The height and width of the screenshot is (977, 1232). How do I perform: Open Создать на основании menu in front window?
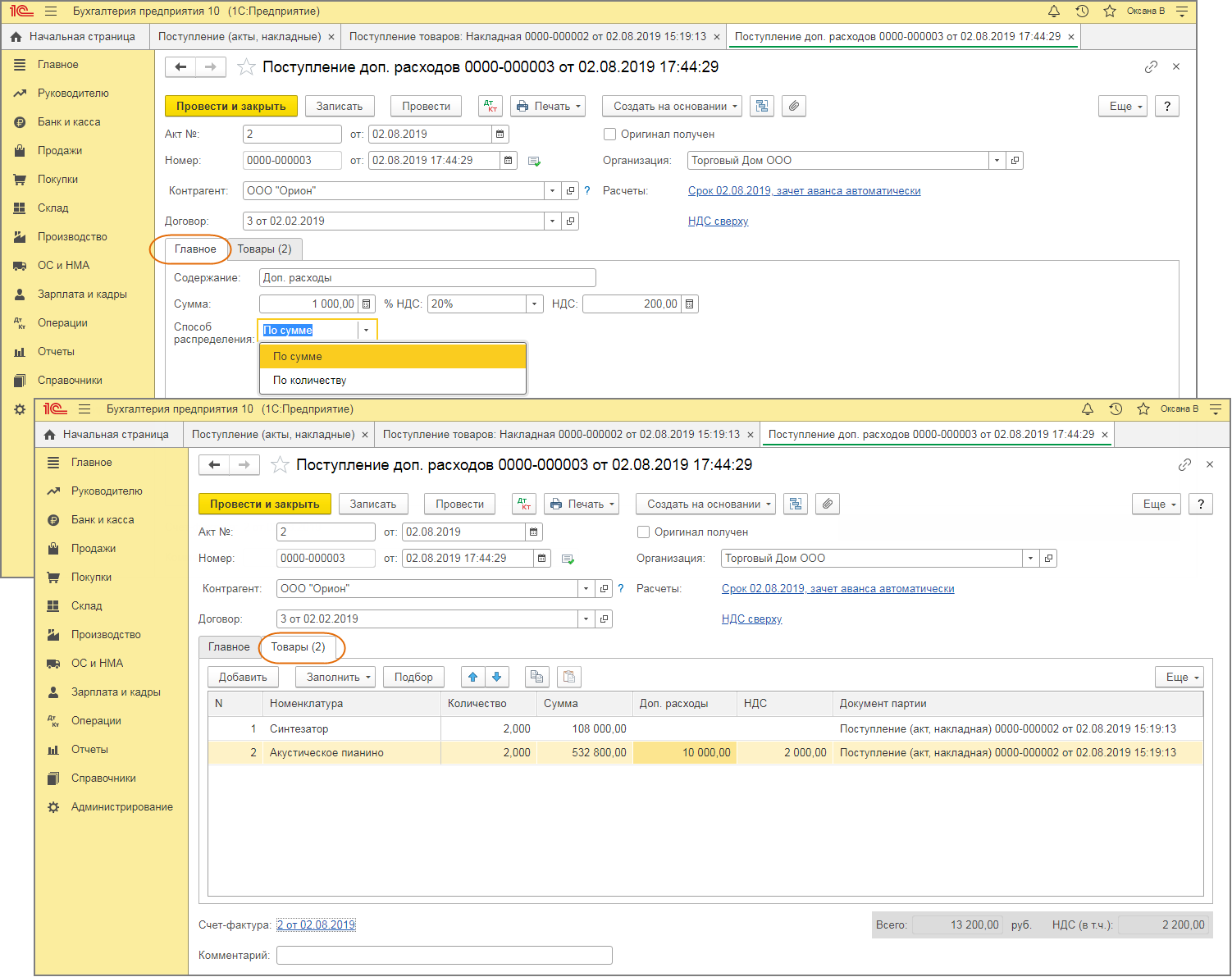click(x=705, y=504)
